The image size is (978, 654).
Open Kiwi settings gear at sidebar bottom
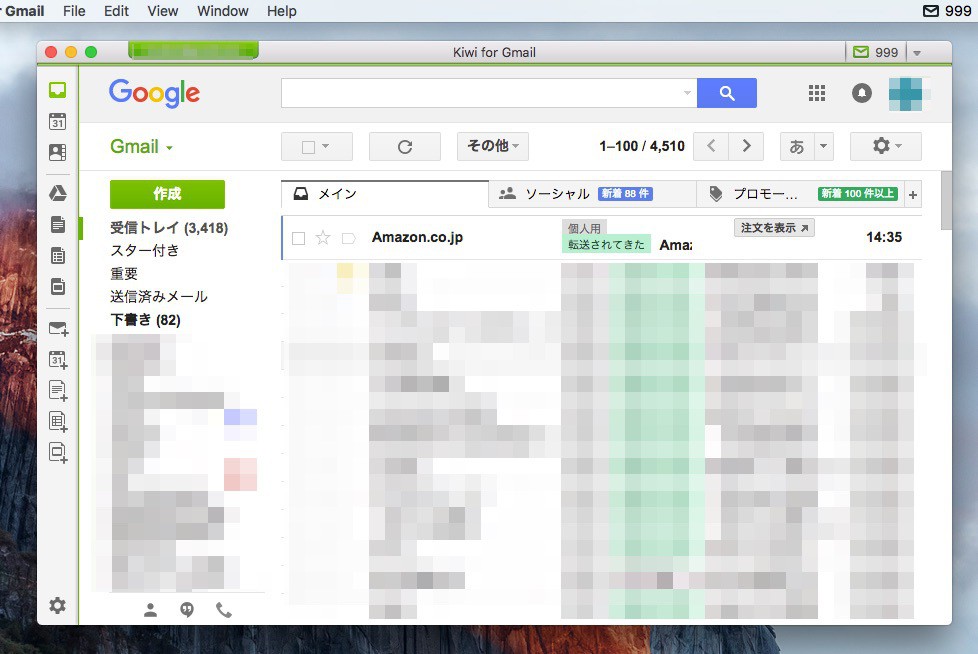[57, 605]
